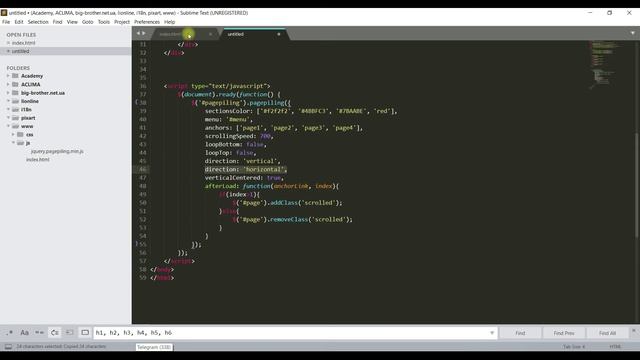
Task: Toggle case sensitive Aa search option
Action: click(24, 333)
